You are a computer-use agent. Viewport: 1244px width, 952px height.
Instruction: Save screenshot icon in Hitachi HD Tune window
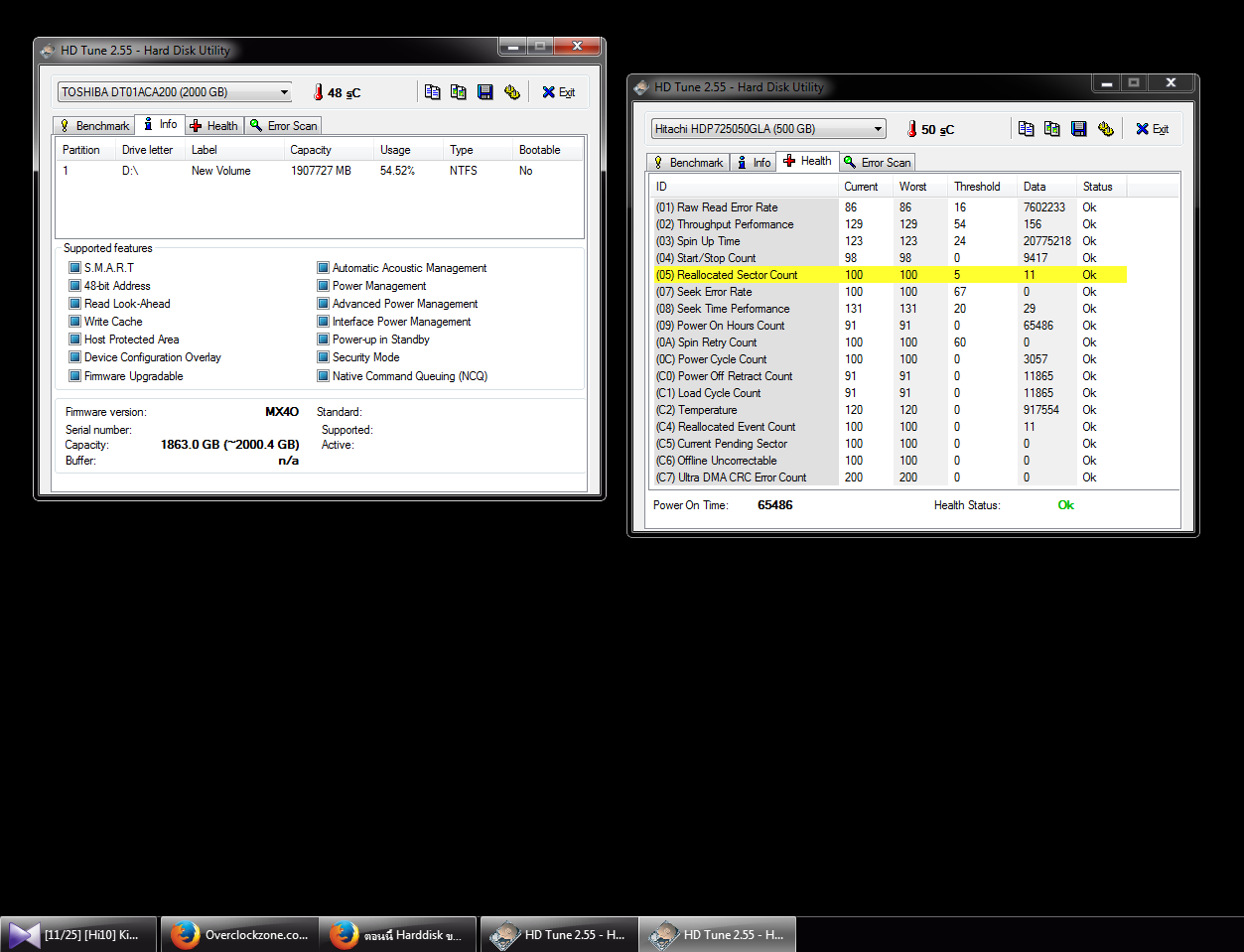click(x=1078, y=128)
